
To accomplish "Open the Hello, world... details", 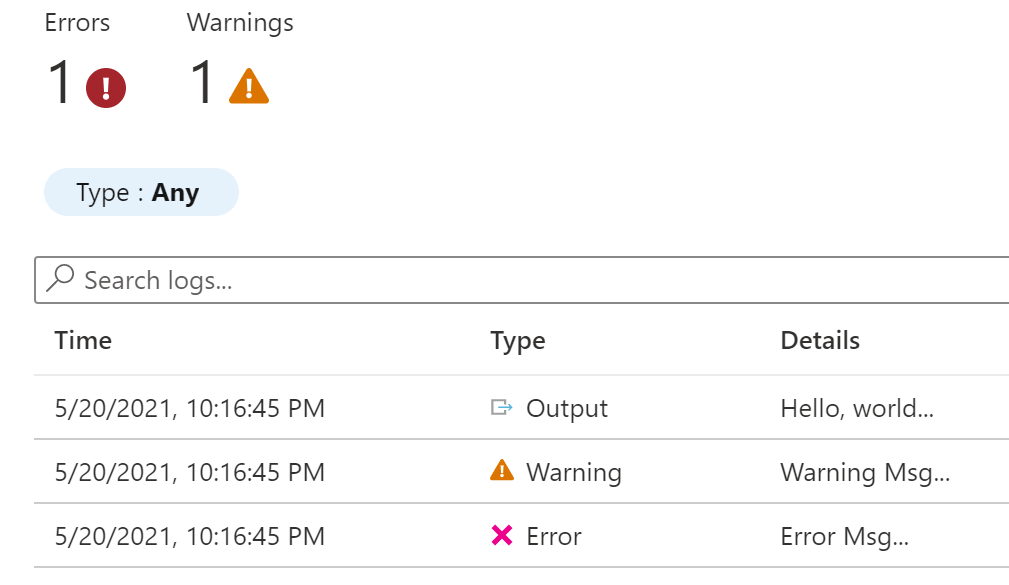I will click(856, 409).
